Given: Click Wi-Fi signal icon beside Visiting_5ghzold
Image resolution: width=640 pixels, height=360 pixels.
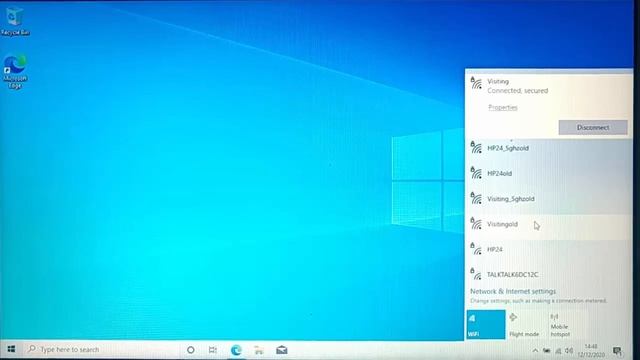Looking at the screenshot, I should [x=476, y=198].
